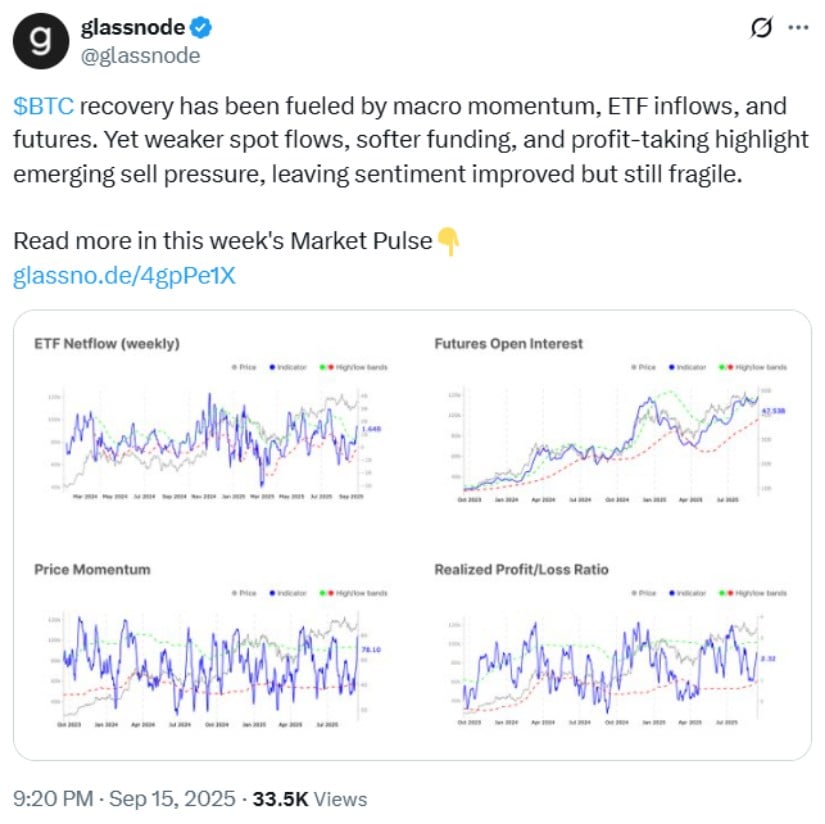This screenshot has height=824, width=825.
Task: Open the @glassnode handle link
Action: [140, 56]
